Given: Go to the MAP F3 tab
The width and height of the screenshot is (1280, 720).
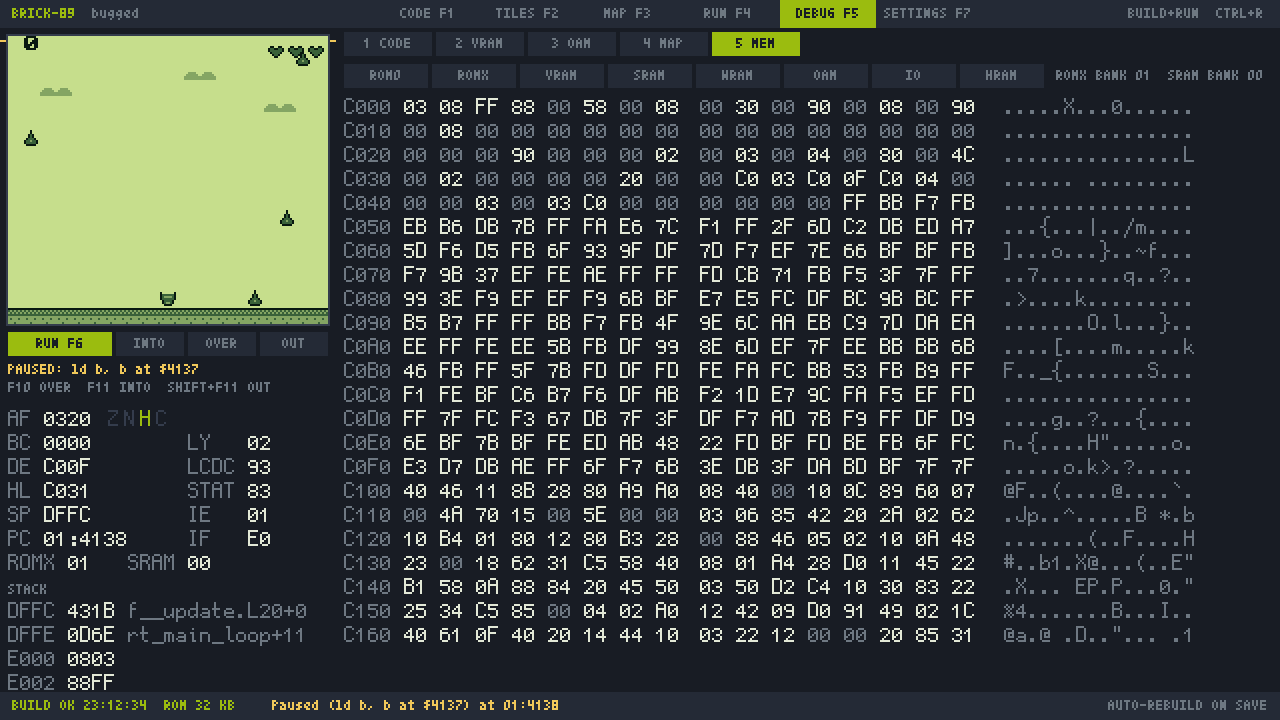Looking at the screenshot, I should 627,13.
